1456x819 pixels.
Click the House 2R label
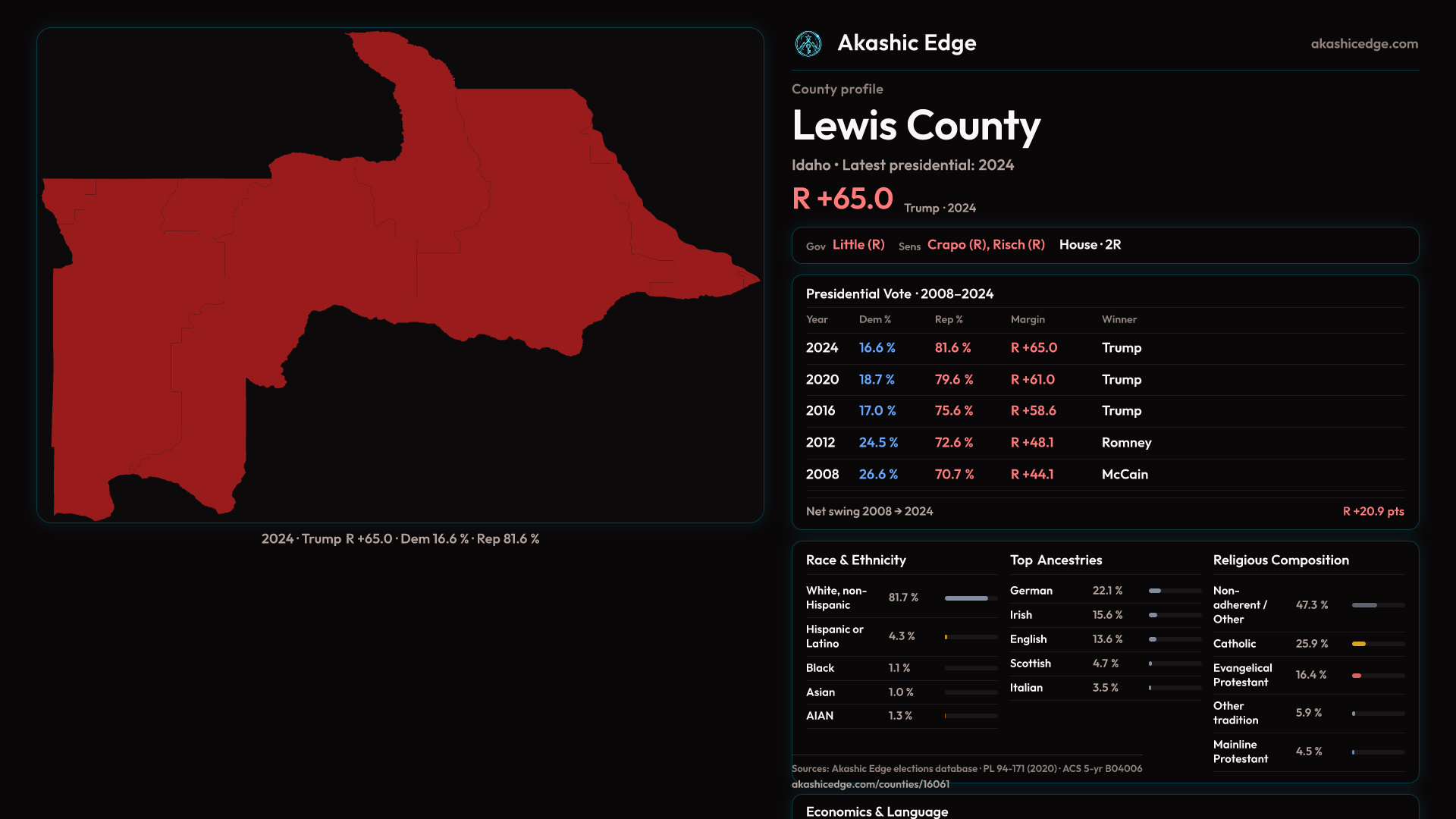[1090, 245]
